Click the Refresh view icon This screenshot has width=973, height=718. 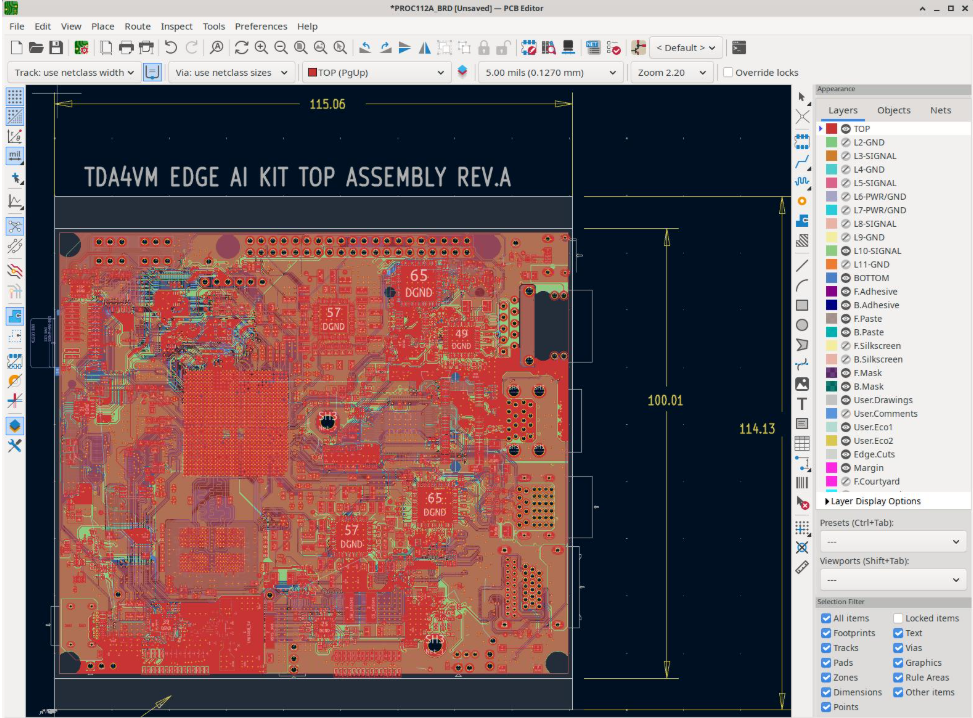[241, 48]
